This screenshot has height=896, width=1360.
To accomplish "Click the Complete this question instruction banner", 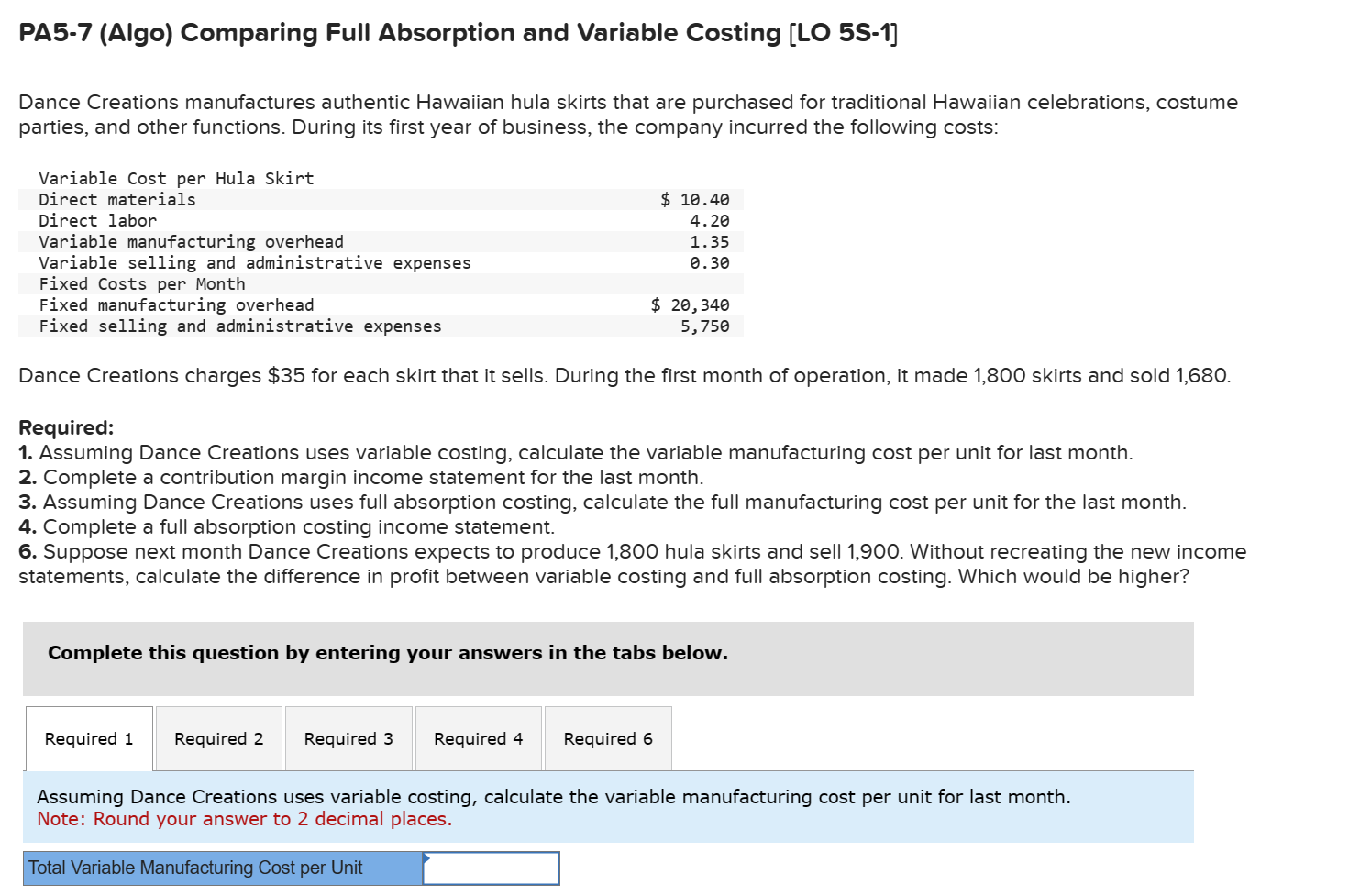I will coord(386,653).
